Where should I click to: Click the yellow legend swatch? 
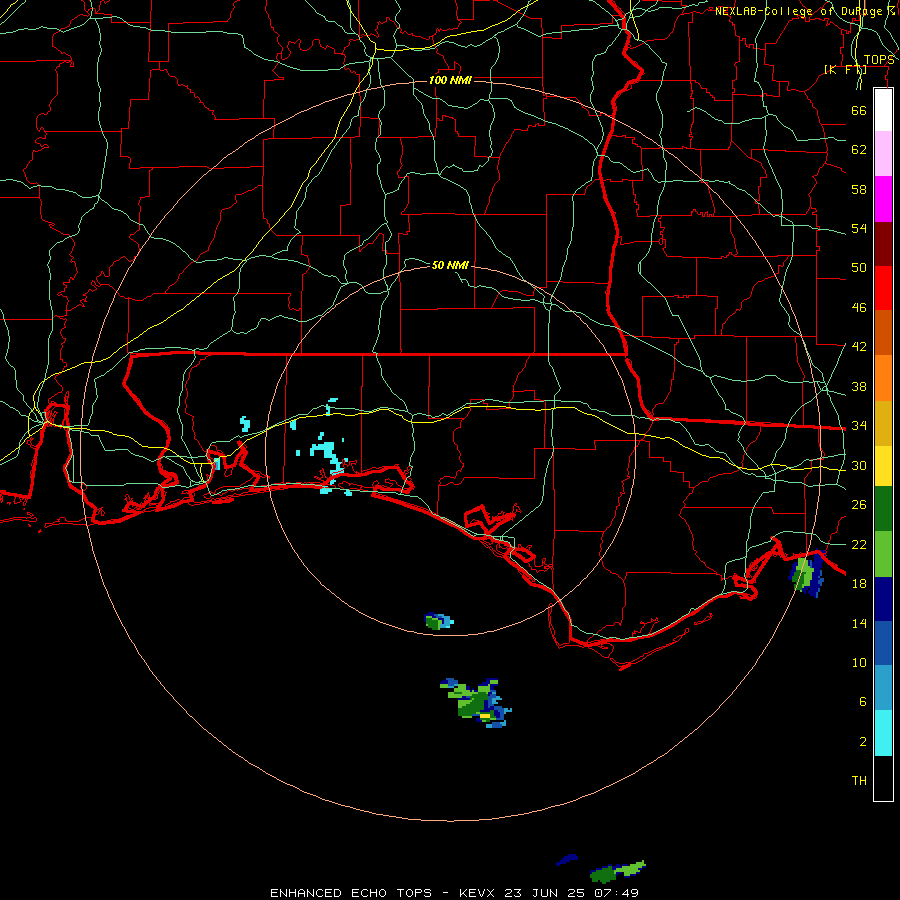883,466
